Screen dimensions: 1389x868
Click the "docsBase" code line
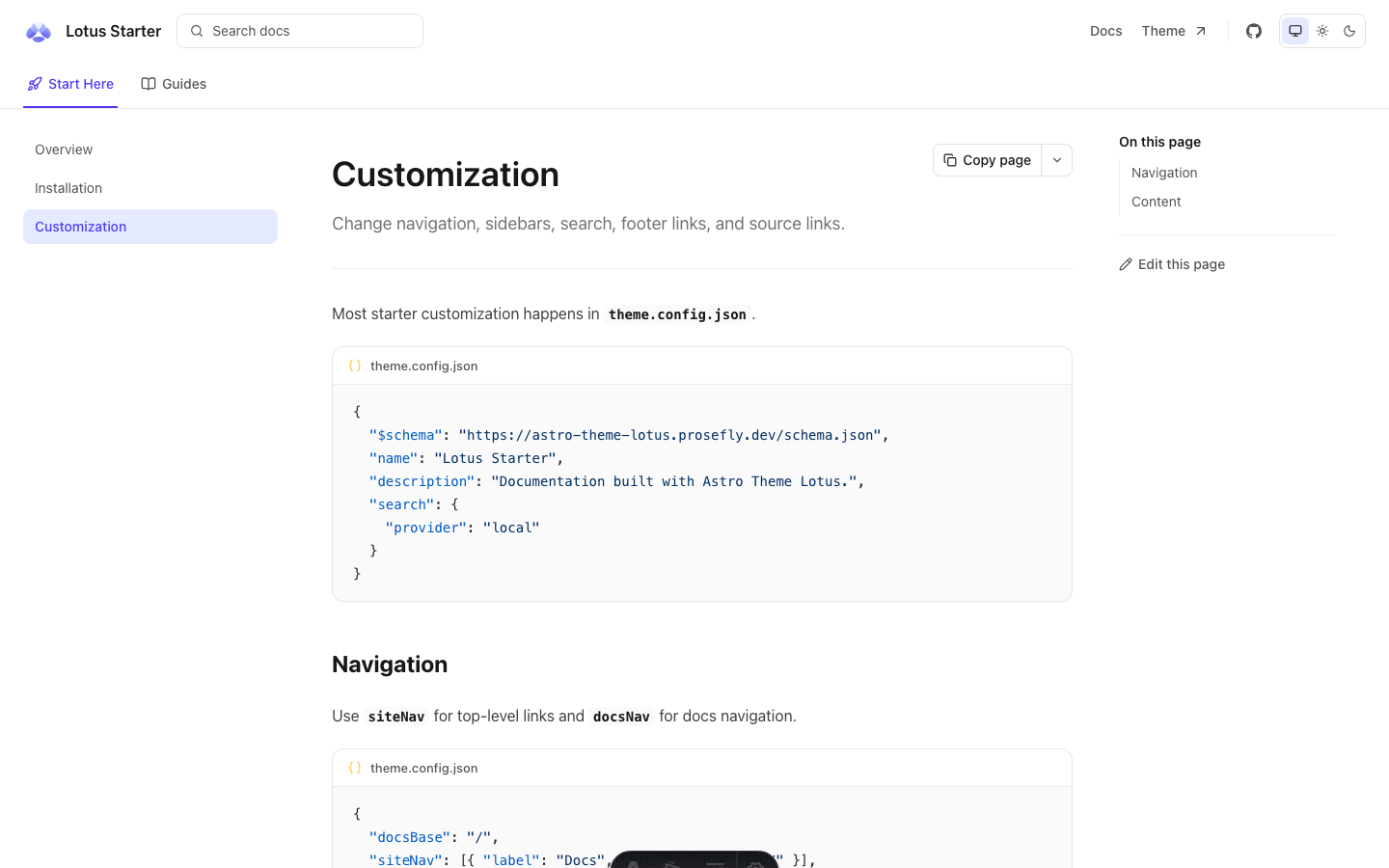coord(434,837)
